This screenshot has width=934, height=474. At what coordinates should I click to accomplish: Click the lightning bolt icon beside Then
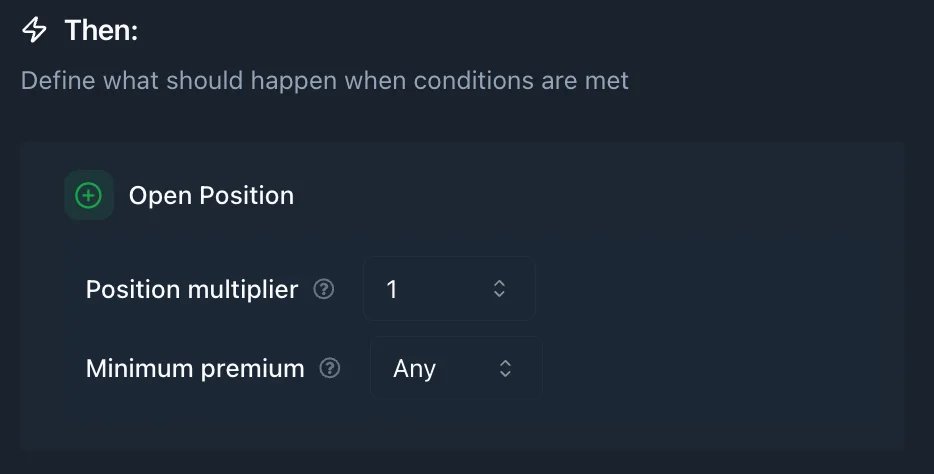(35, 31)
